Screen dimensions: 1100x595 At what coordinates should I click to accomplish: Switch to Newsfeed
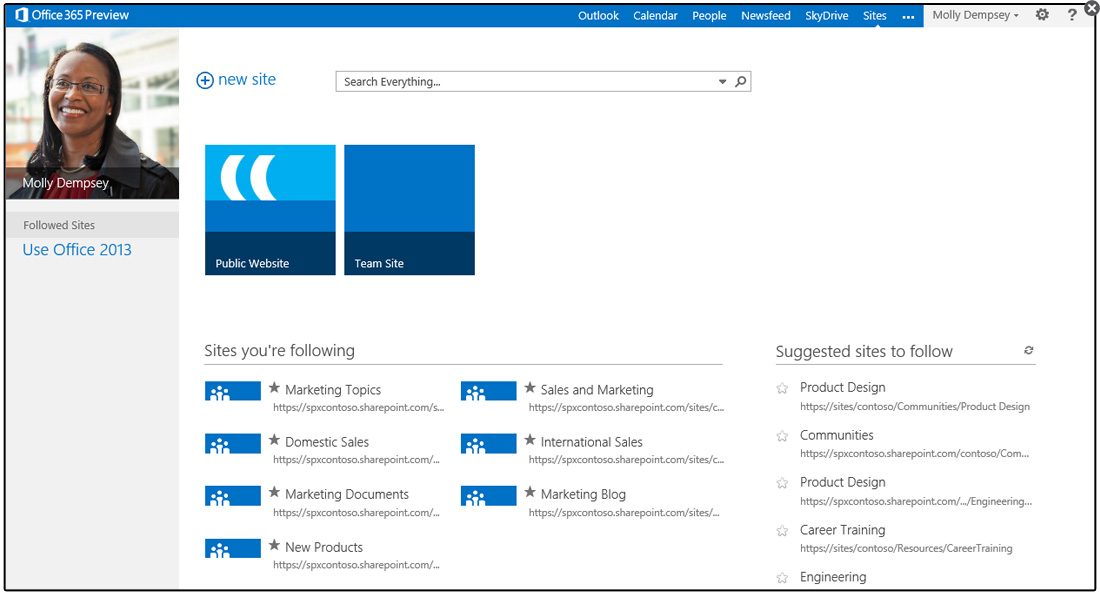tap(765, 15)
